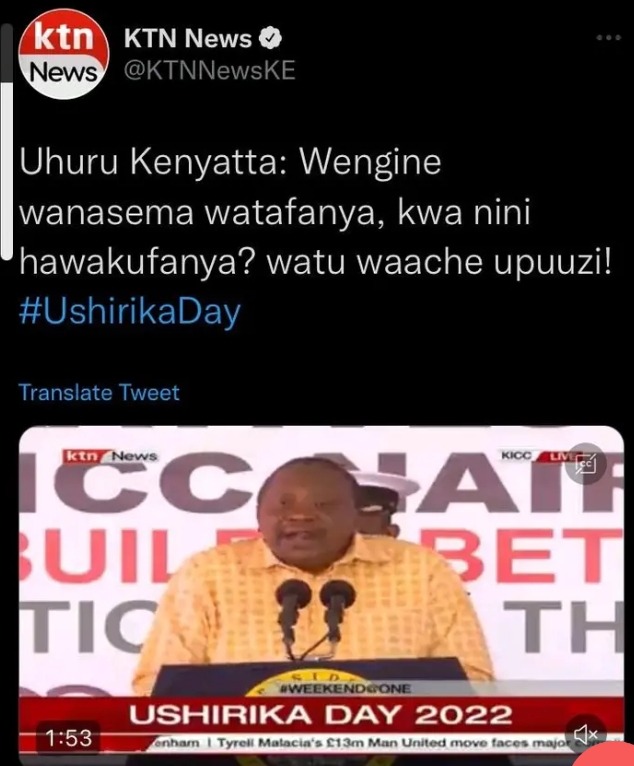Click the verified badge beside KTN News
Image resolution: width=634 pixels, height=766 pixels.
tap(270, 38)
